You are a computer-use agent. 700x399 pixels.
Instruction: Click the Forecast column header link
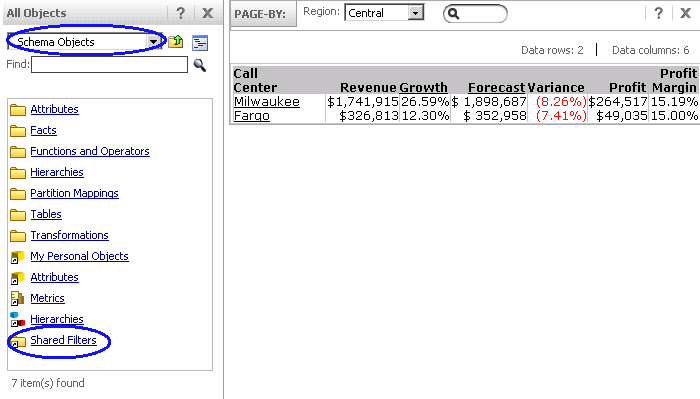click(x=496, y=87)
